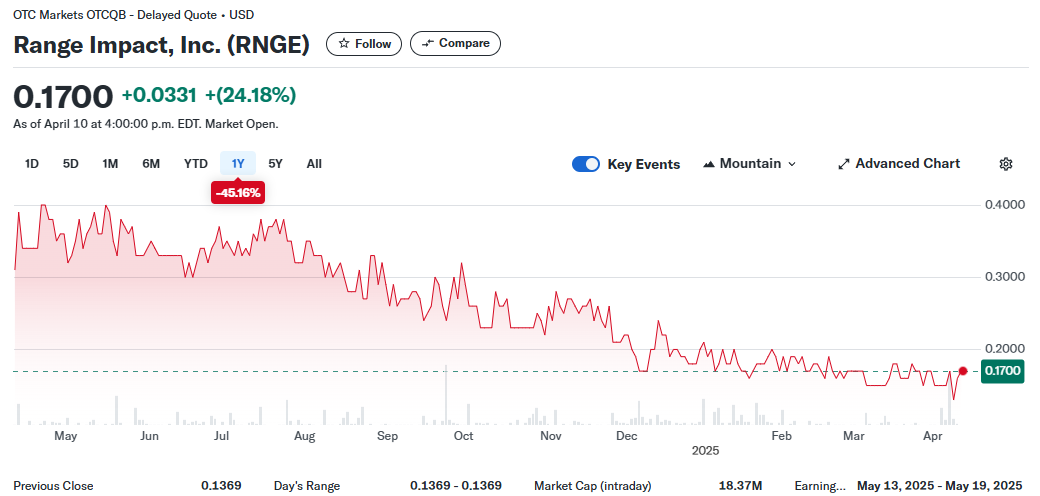Click the Dec x-axis label
Image resolution: width=1040 pixels, height=496 pixels.
[626, 436]
